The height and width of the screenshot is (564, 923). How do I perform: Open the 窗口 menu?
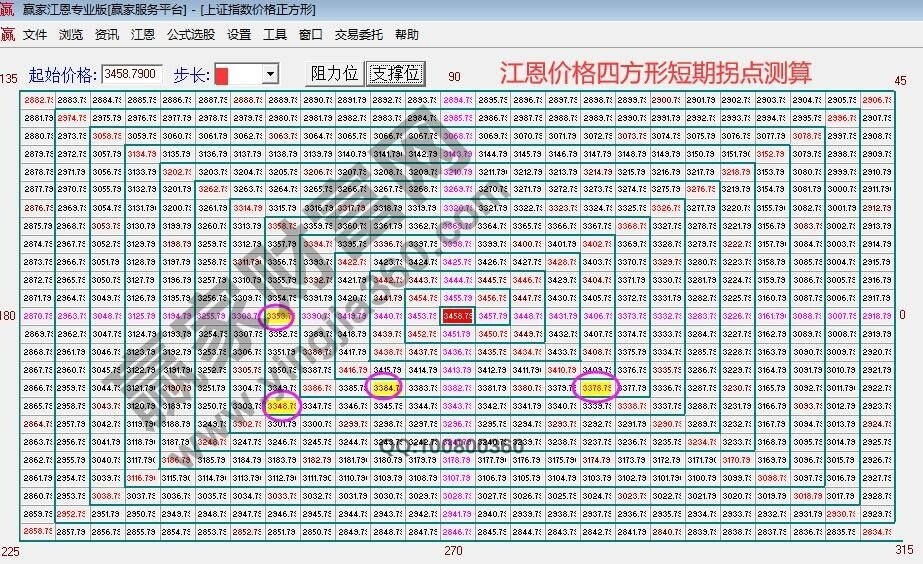pyautogui.click(x=311, y=34)
